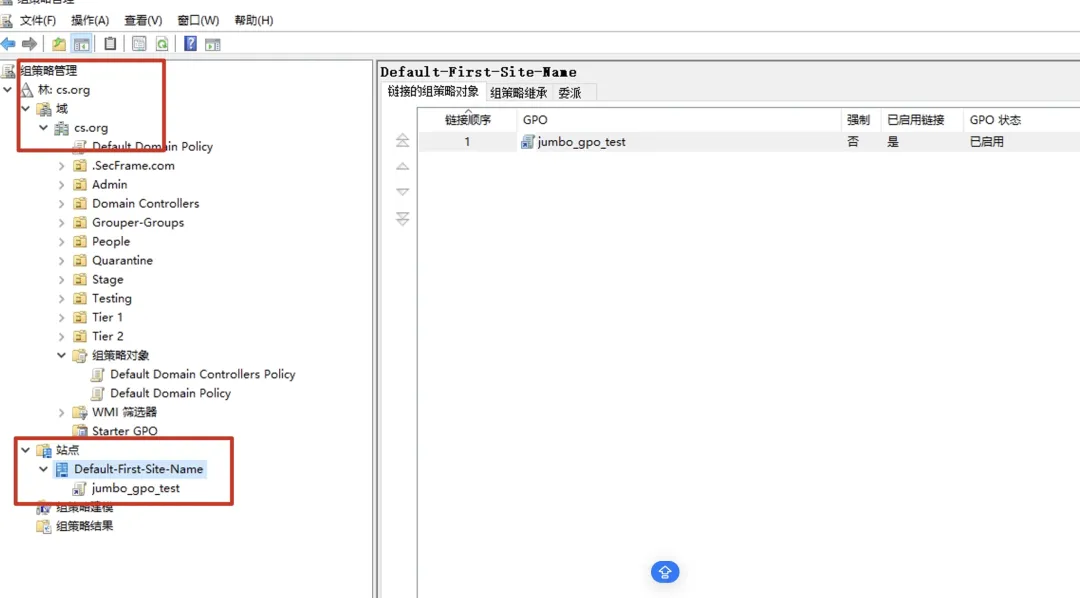
Task: Click the up one level folder icon
Action: click(x=59, y=44)
